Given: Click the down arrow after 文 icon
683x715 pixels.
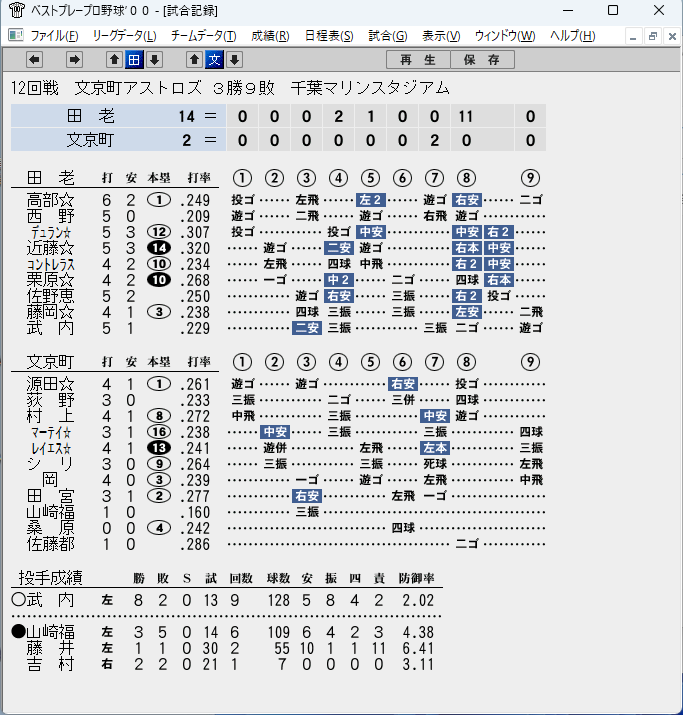Looking at the screenshot, I should click(x=234, y=59).
